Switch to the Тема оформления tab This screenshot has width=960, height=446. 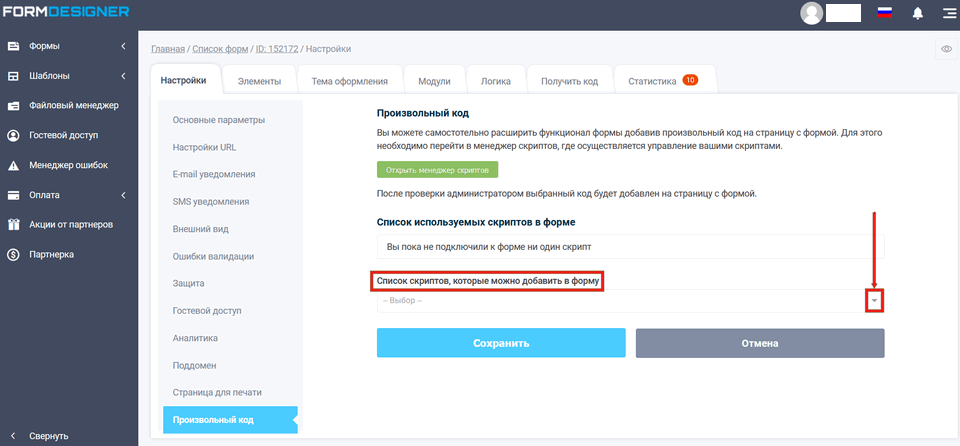pyautogui.click(x=350, y=81)
